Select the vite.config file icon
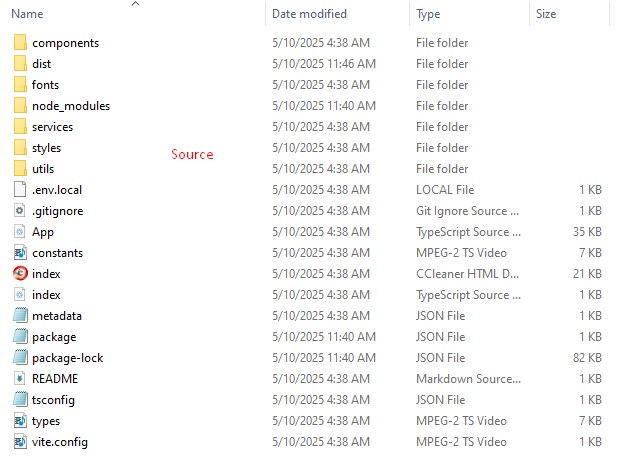The image size is (634, 468). (x=20, y=442)
